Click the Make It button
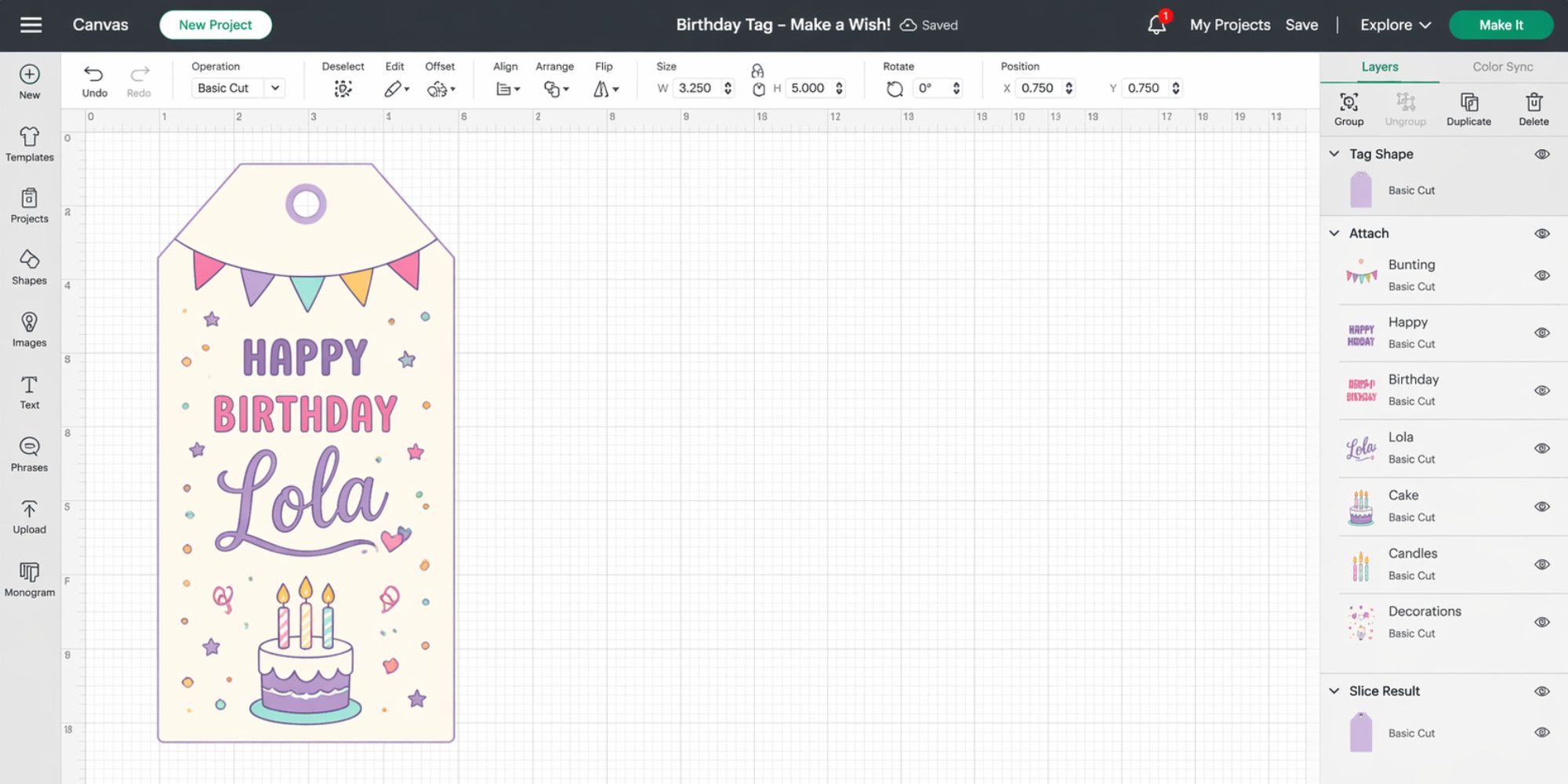Viewport: 1568px width, 784px height. [x=1501, y=25]
